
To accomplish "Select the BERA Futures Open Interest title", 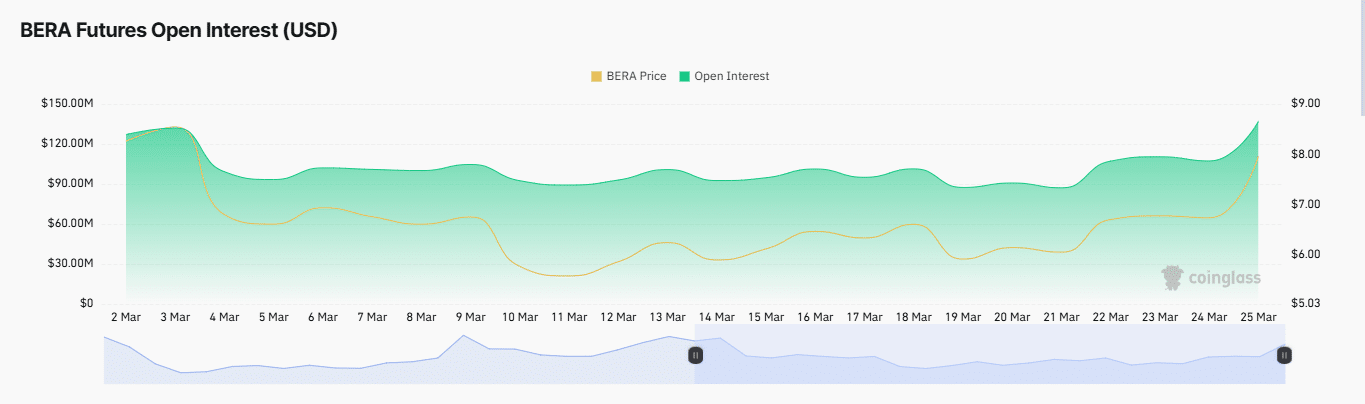I will point(179,31).
